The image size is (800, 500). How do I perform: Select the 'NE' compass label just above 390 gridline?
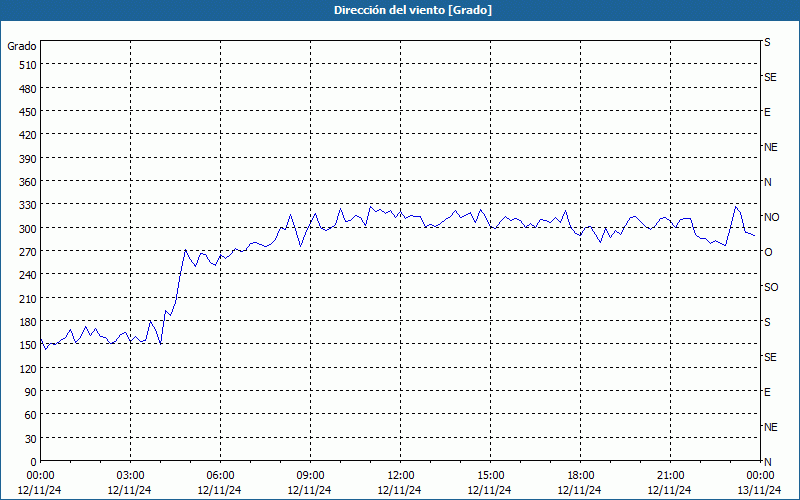coord(770,147)
